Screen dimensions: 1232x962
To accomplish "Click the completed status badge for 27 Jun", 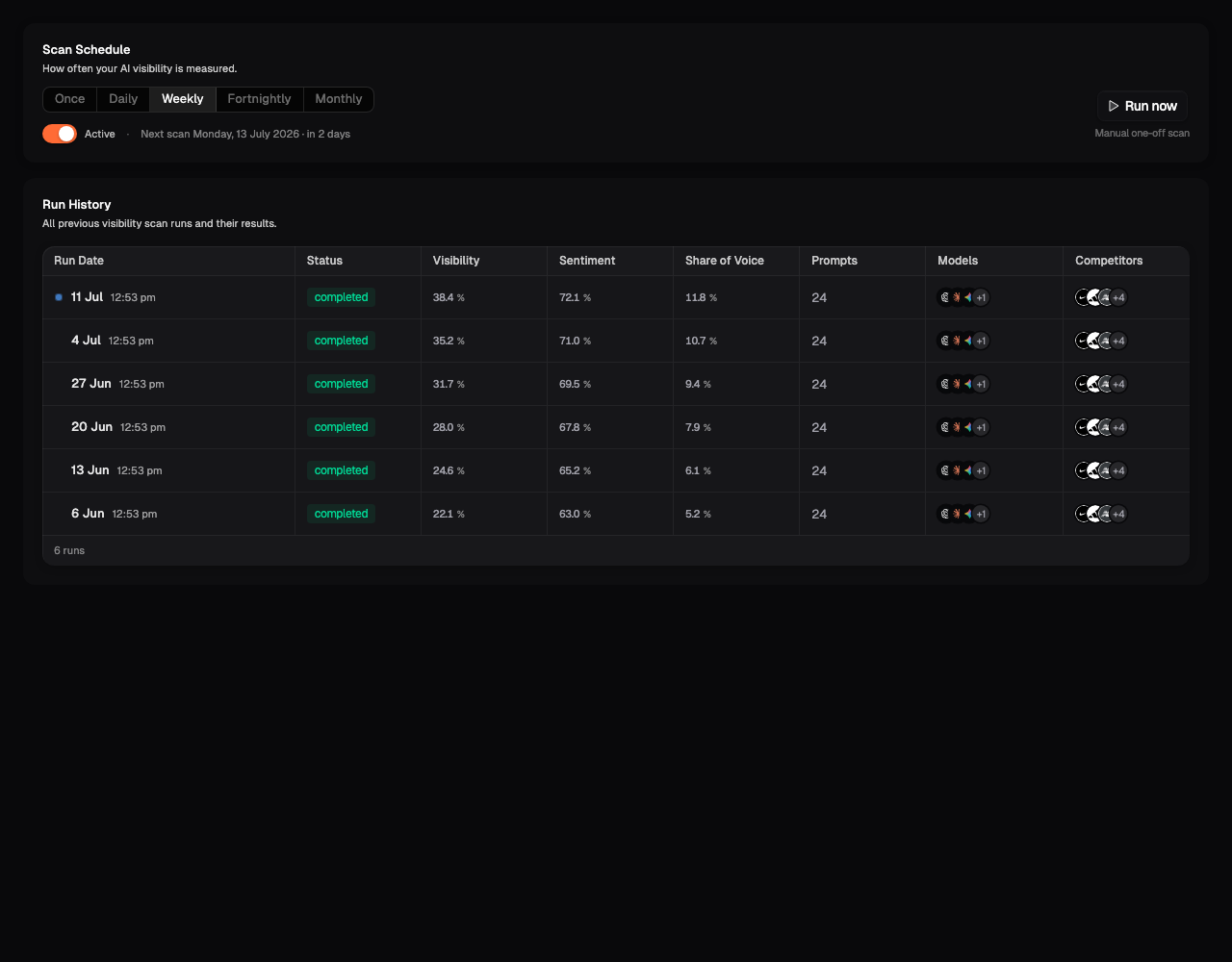I will [342, 384].
